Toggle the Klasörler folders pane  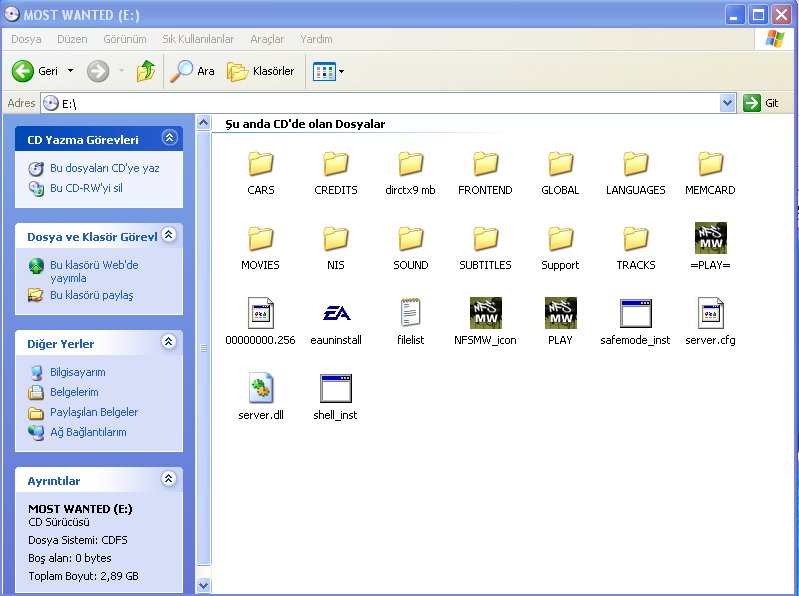(x=261, y=71)
